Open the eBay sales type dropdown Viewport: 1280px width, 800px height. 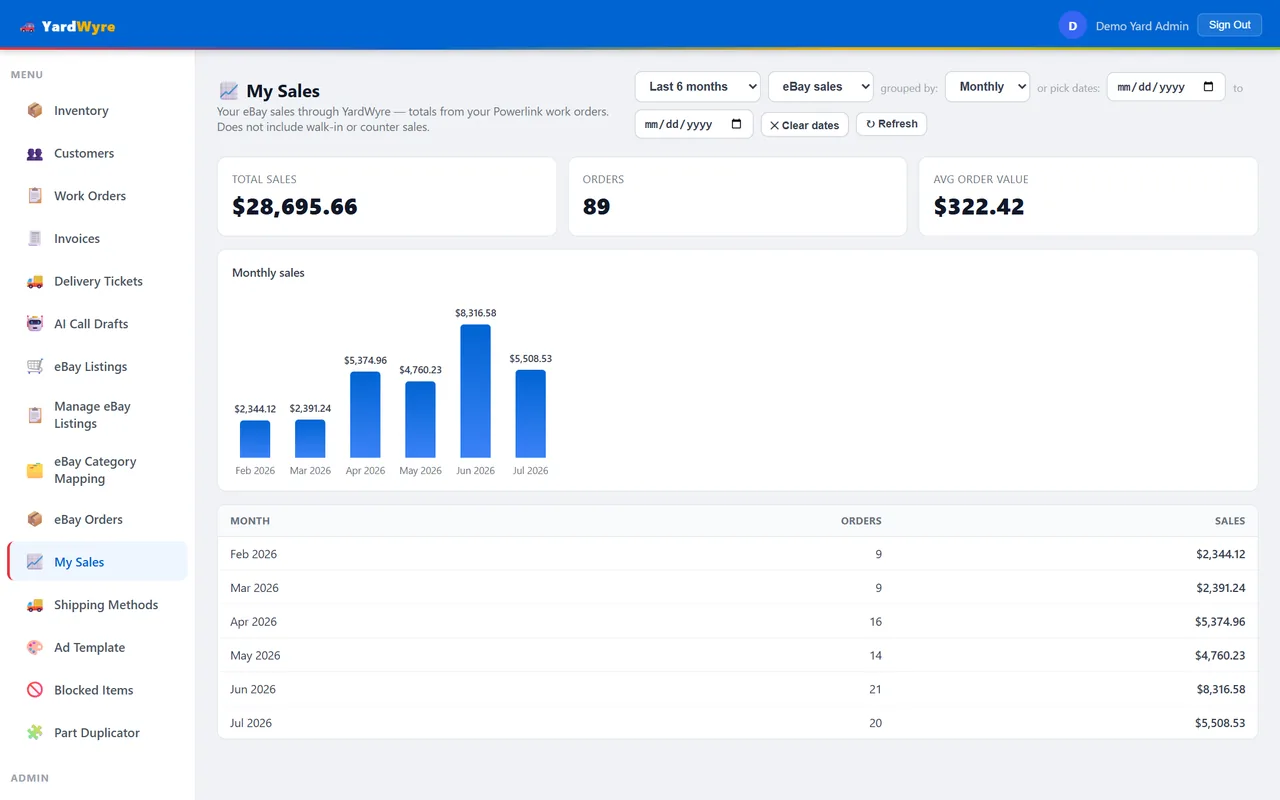pos(820,87)
